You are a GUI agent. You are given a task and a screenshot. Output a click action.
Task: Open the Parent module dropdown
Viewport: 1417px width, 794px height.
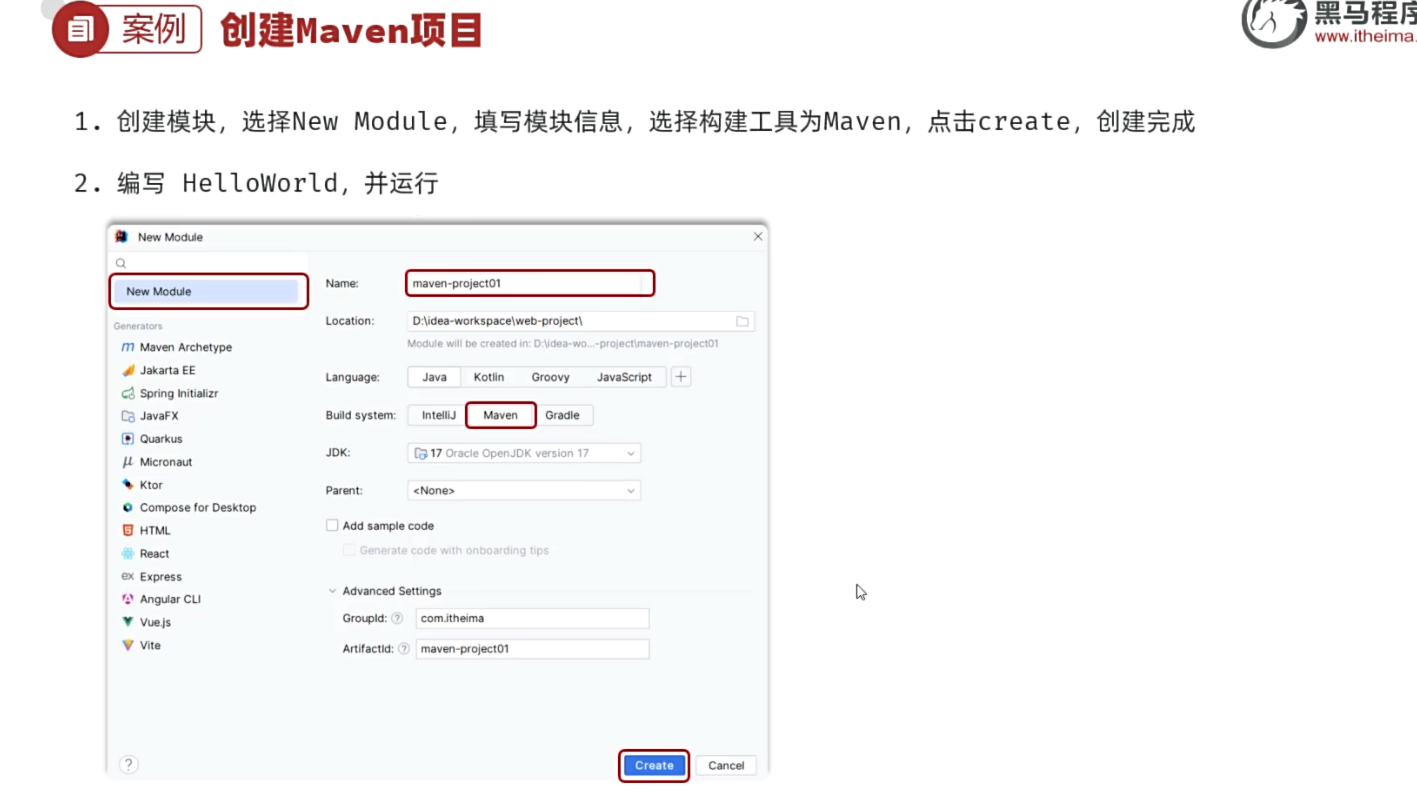click(524, 491)
